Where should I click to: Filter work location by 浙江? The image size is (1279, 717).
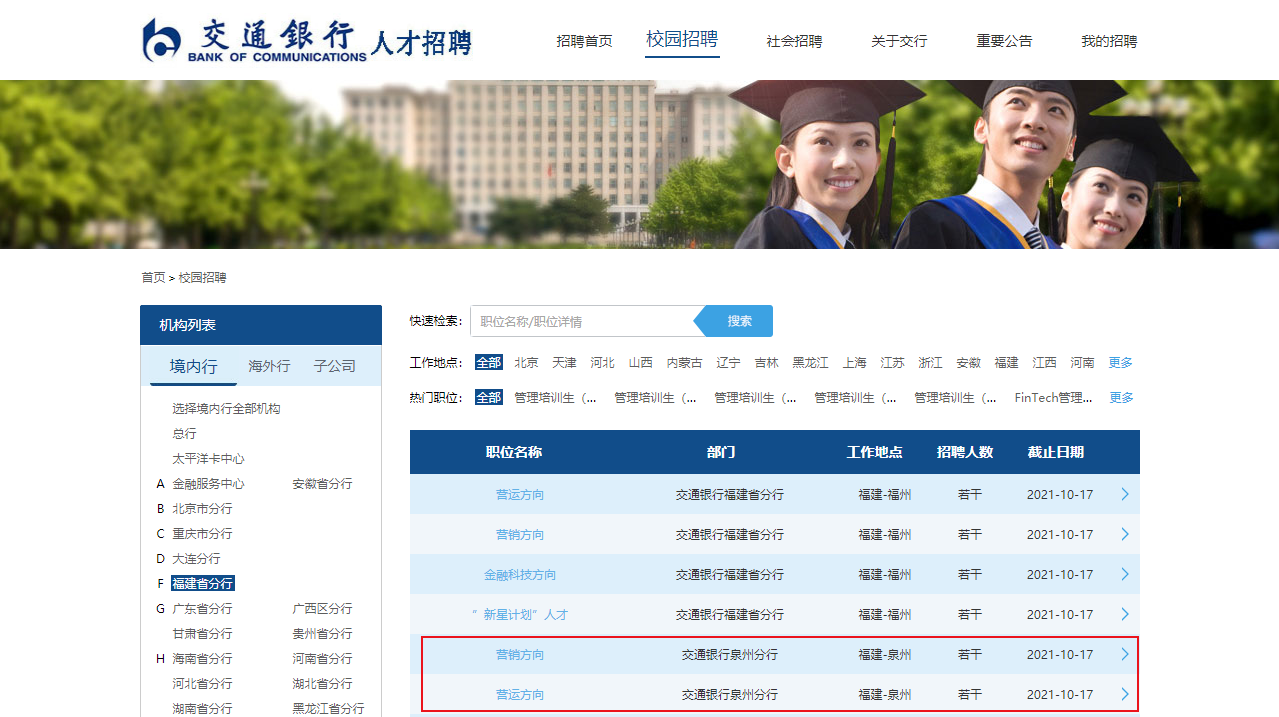(931, 362)
